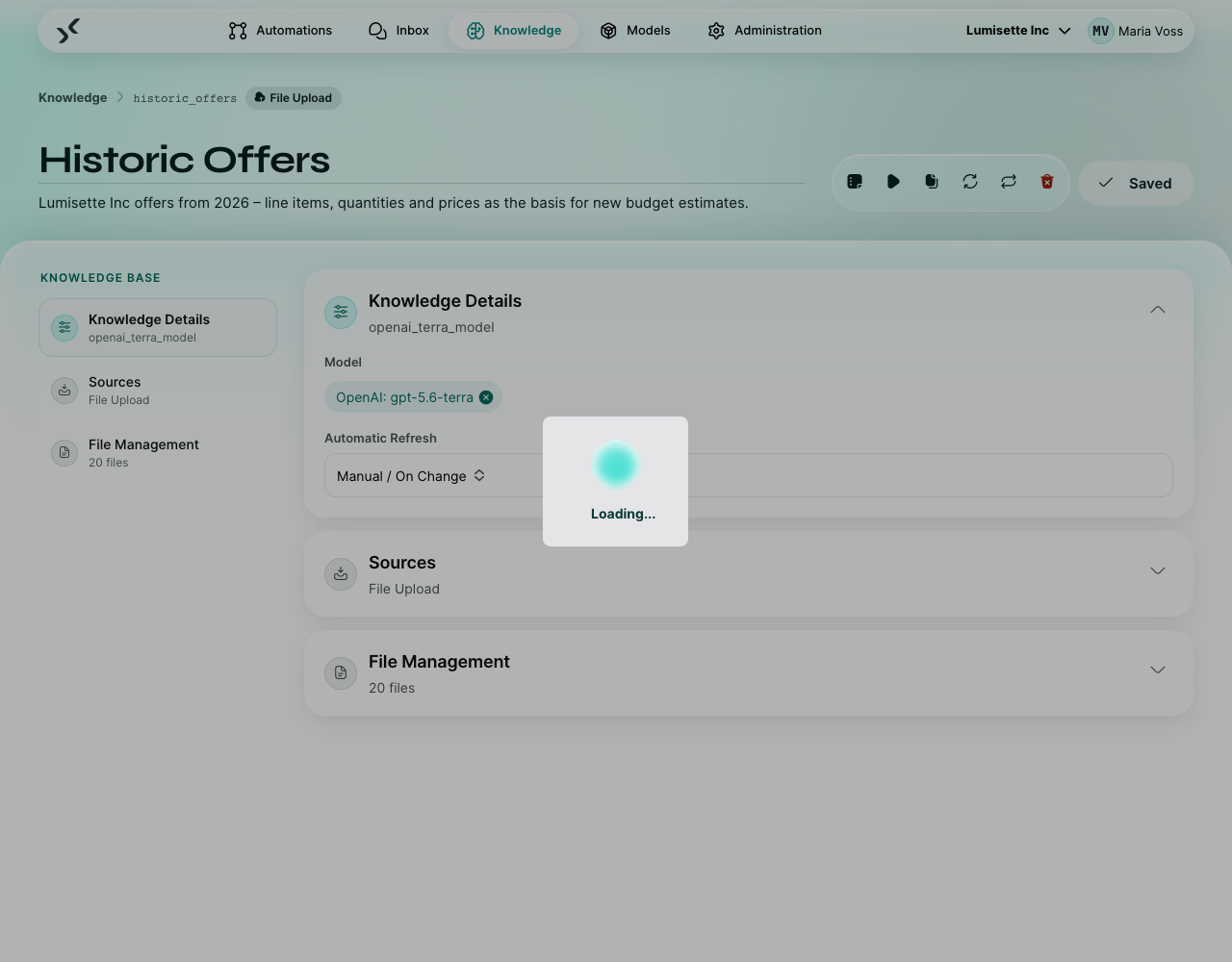The height and width of the screenshot is (962, 1232).
Task: Select Knowledge Details in the sidebar
Action: pyautogui.click(x=158, y=327)
